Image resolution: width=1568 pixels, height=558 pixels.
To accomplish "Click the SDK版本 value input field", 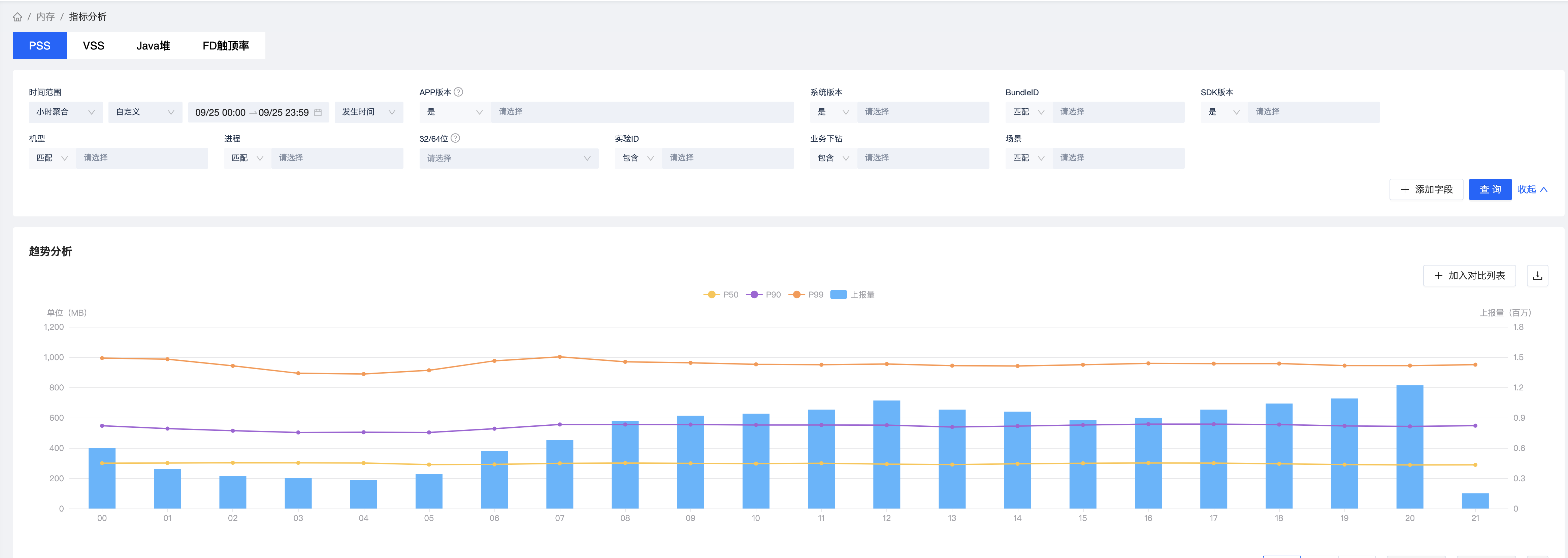I will pyautogui.click(x=1313, y=112).
